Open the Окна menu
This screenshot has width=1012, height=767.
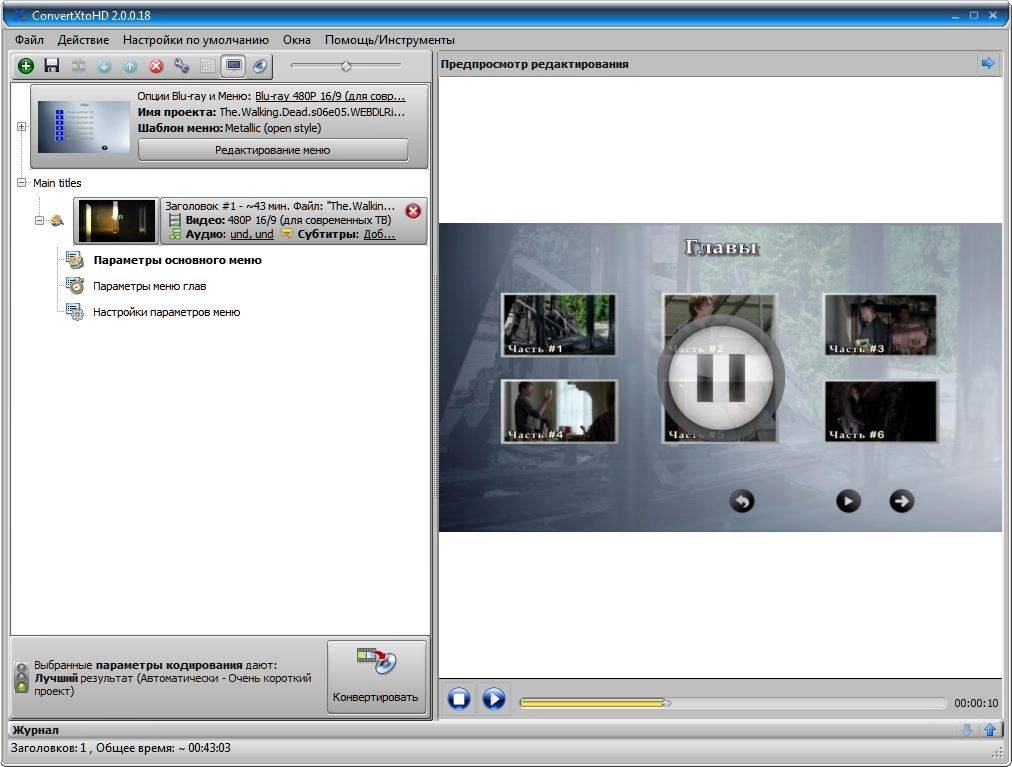click(x=297, y=40)
